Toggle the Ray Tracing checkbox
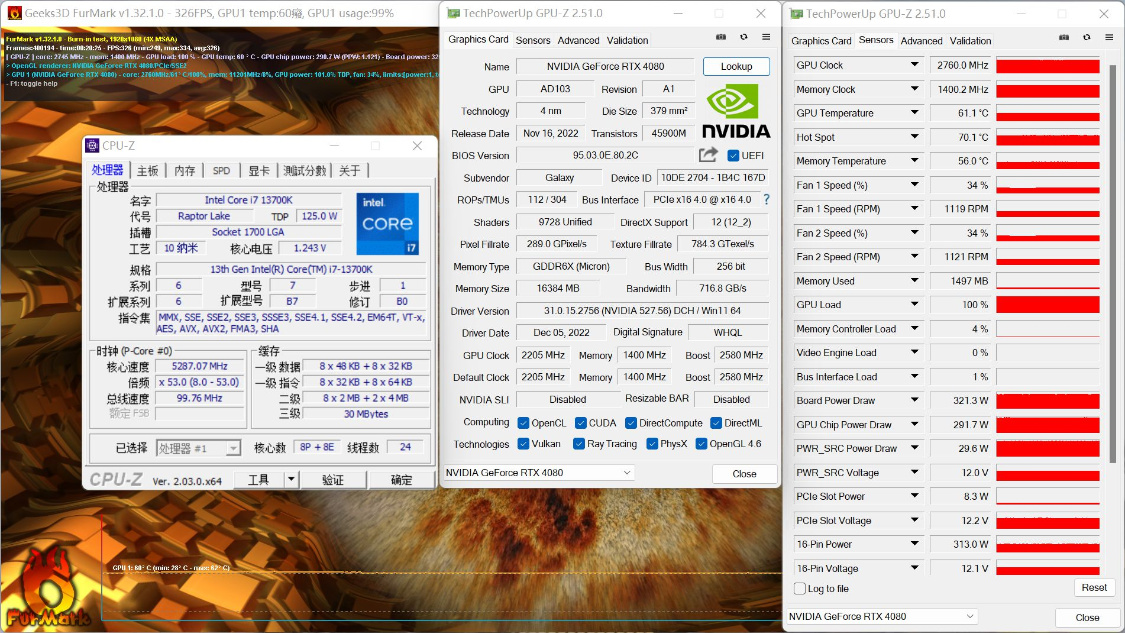Viewport: 1125px width, 633px height. [578, 444]
